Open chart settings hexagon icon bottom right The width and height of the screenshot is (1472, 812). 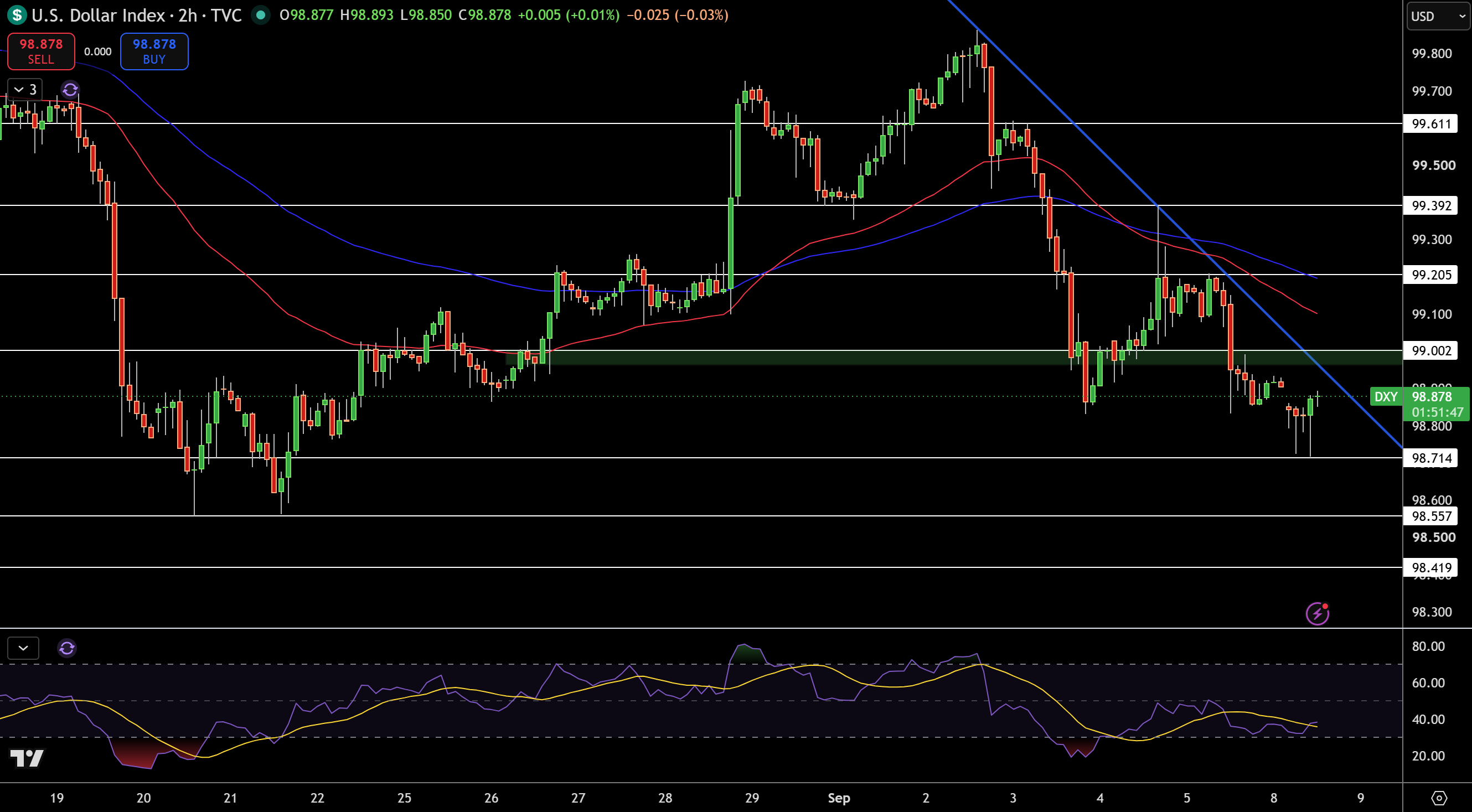[1439, 798]
